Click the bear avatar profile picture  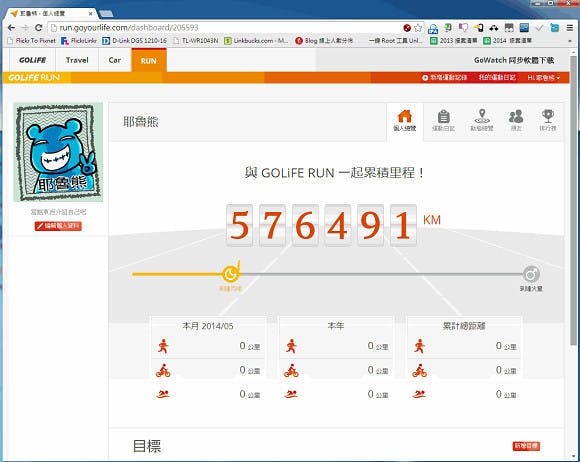[58, 152]
